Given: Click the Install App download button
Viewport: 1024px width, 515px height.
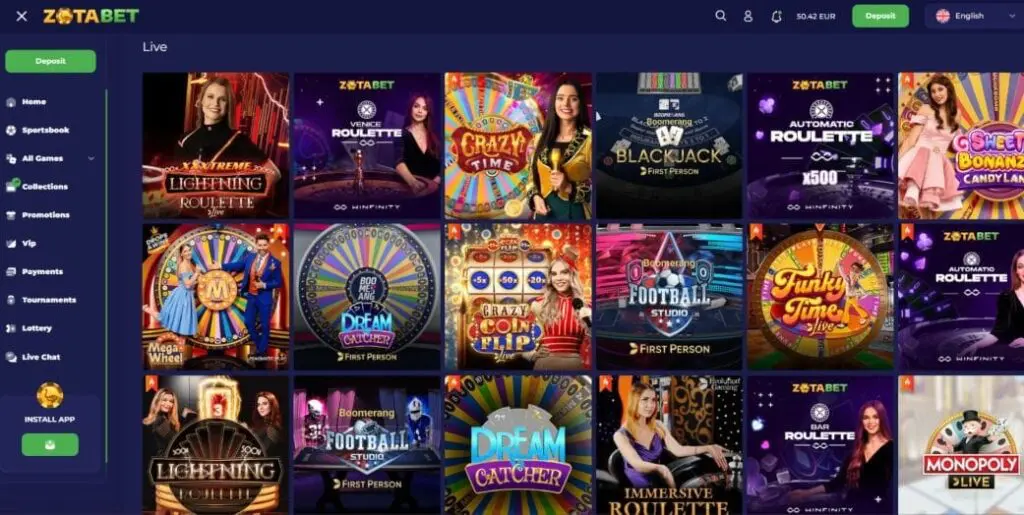Looking at the screenshot, I should [50, 445].
